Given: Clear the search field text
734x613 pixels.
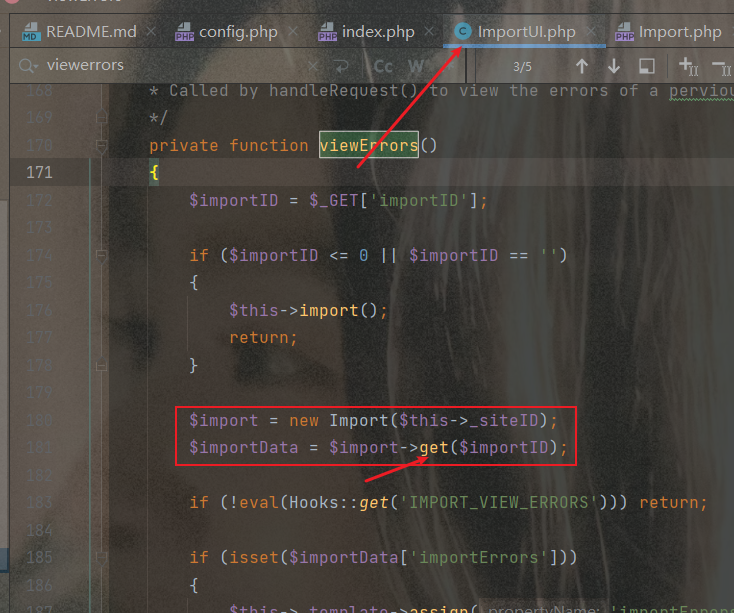Looking at the screenshot, I should click(313, 66).
